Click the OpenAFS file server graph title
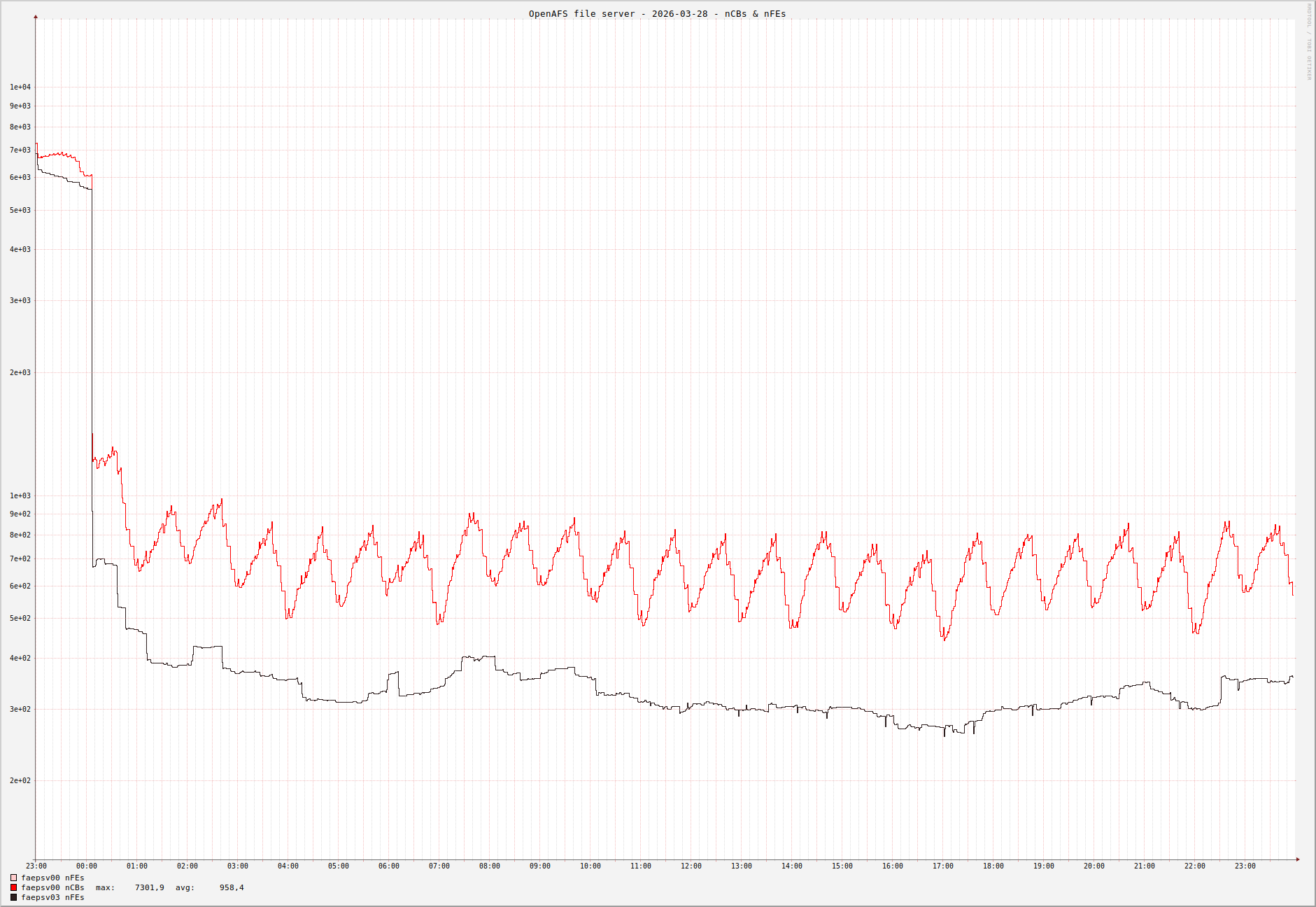 657,14
